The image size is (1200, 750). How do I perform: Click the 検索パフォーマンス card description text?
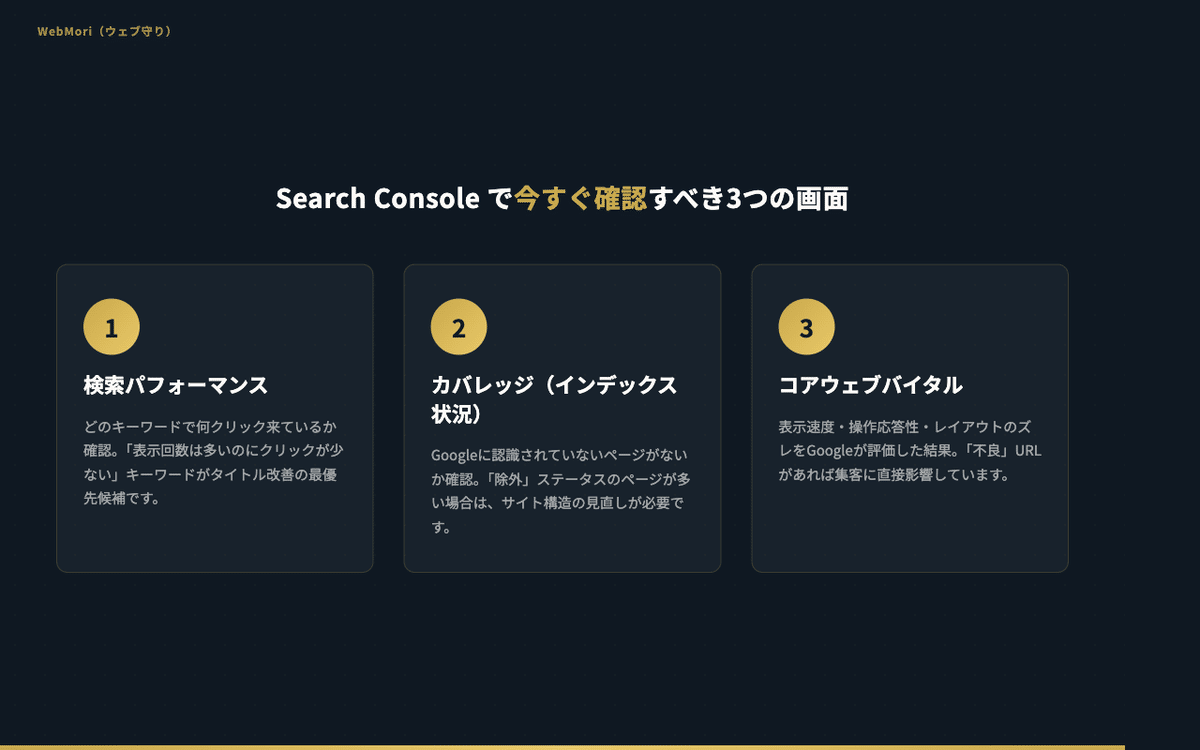[214, 462]
